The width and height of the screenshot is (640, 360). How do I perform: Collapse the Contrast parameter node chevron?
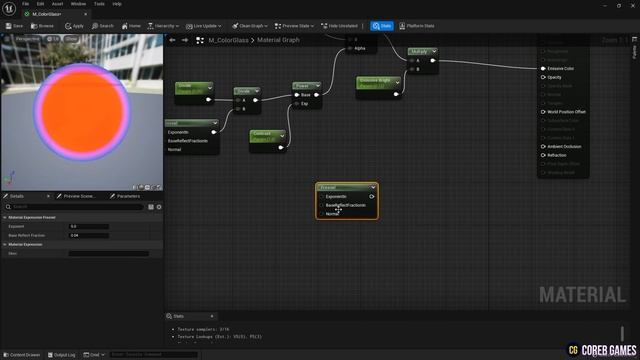(x=282, y=136)
